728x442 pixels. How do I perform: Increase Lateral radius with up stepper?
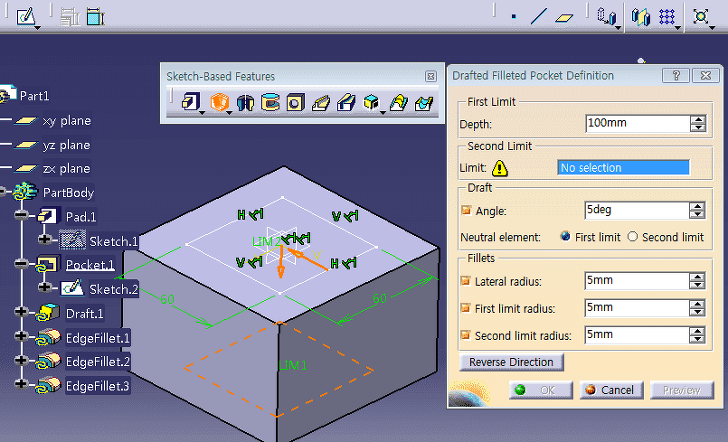[697, 277]
